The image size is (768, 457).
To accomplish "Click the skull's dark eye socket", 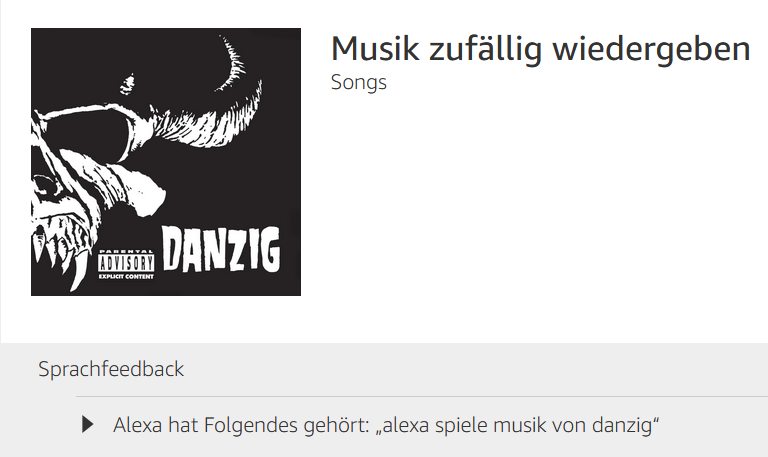I will [x=88, y=134].
